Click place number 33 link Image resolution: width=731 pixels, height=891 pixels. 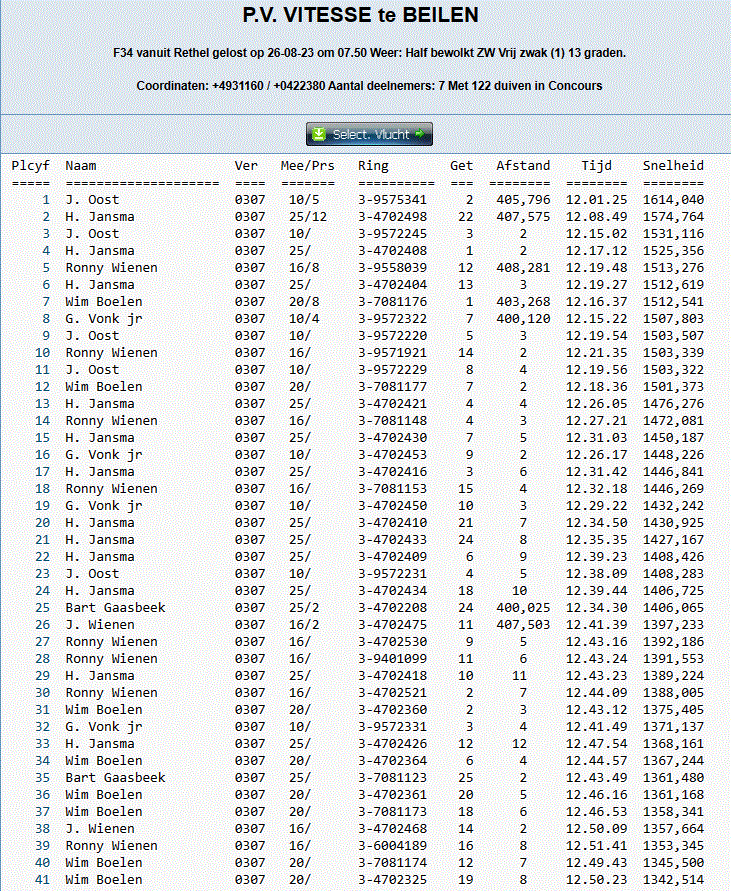pos(43,744)
